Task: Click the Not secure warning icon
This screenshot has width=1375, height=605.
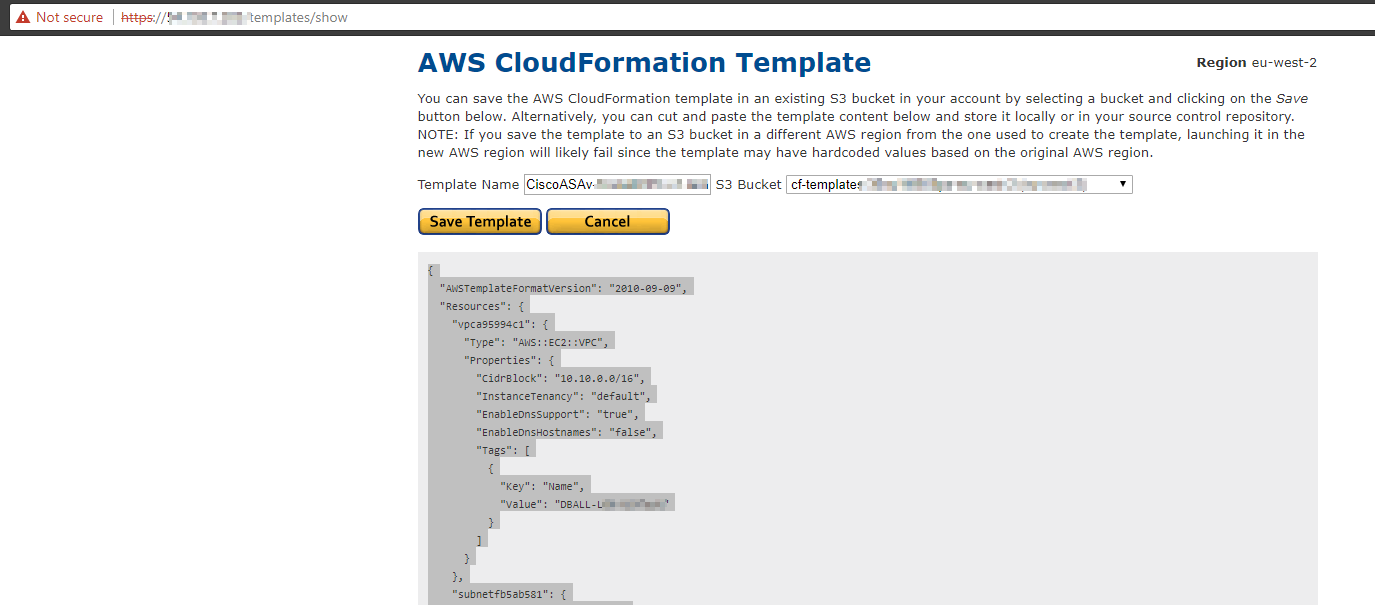Action: 22,17
